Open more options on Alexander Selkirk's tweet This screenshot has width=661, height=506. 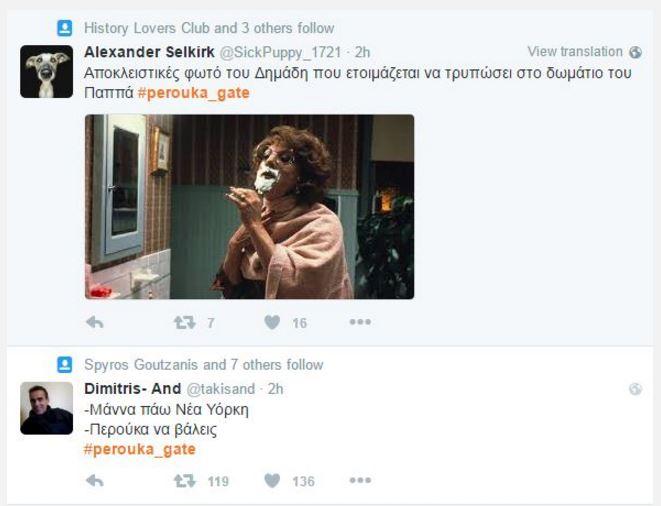[x=360, y=322]
